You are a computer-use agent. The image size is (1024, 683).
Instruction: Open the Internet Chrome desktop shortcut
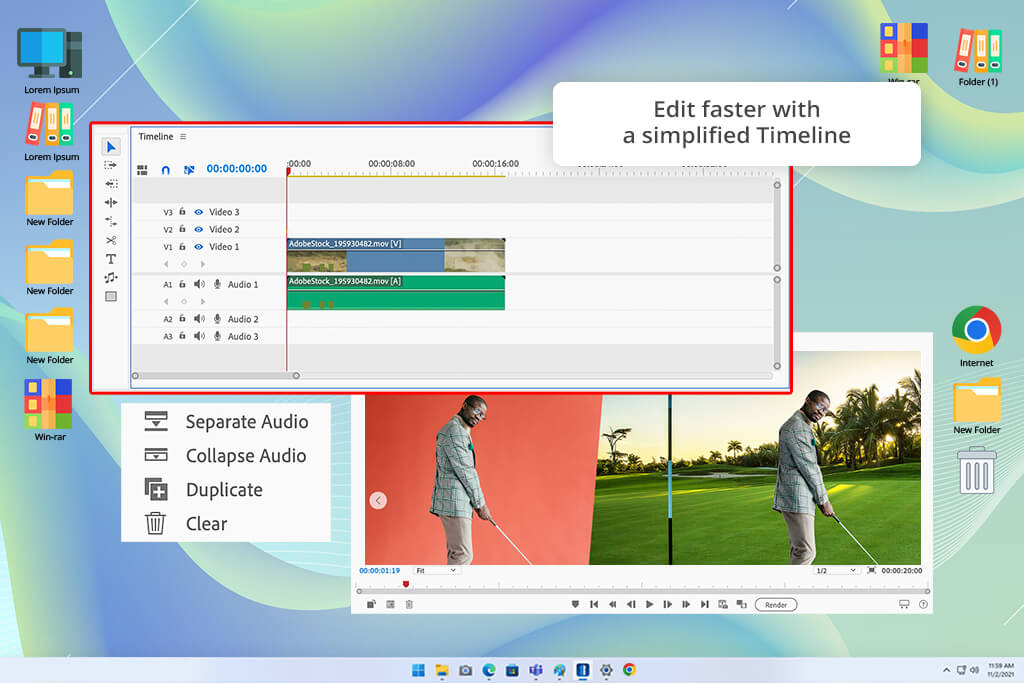coord(976,336)
